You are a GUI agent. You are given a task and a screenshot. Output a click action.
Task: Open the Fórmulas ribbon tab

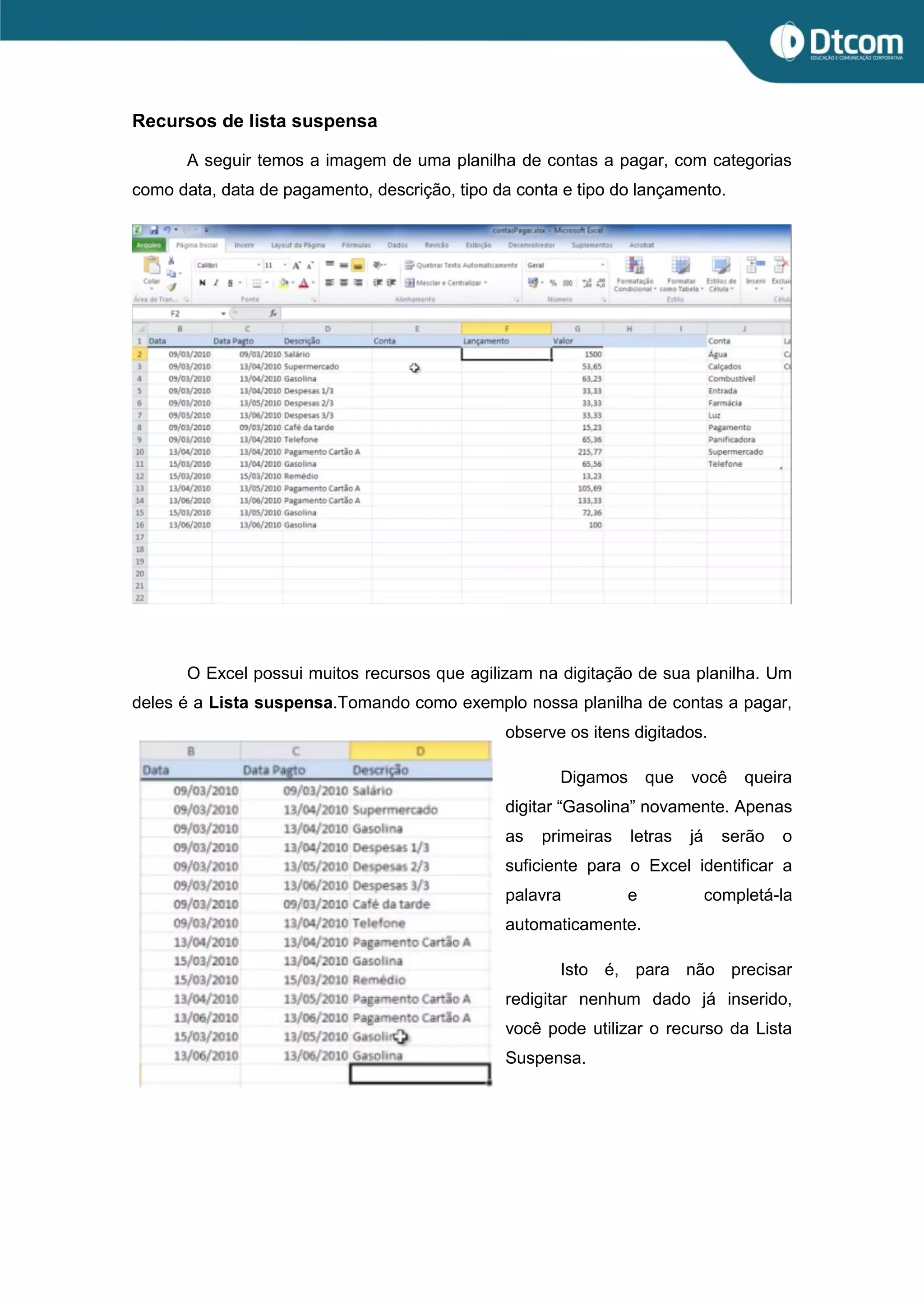click(x=356, y=246)
